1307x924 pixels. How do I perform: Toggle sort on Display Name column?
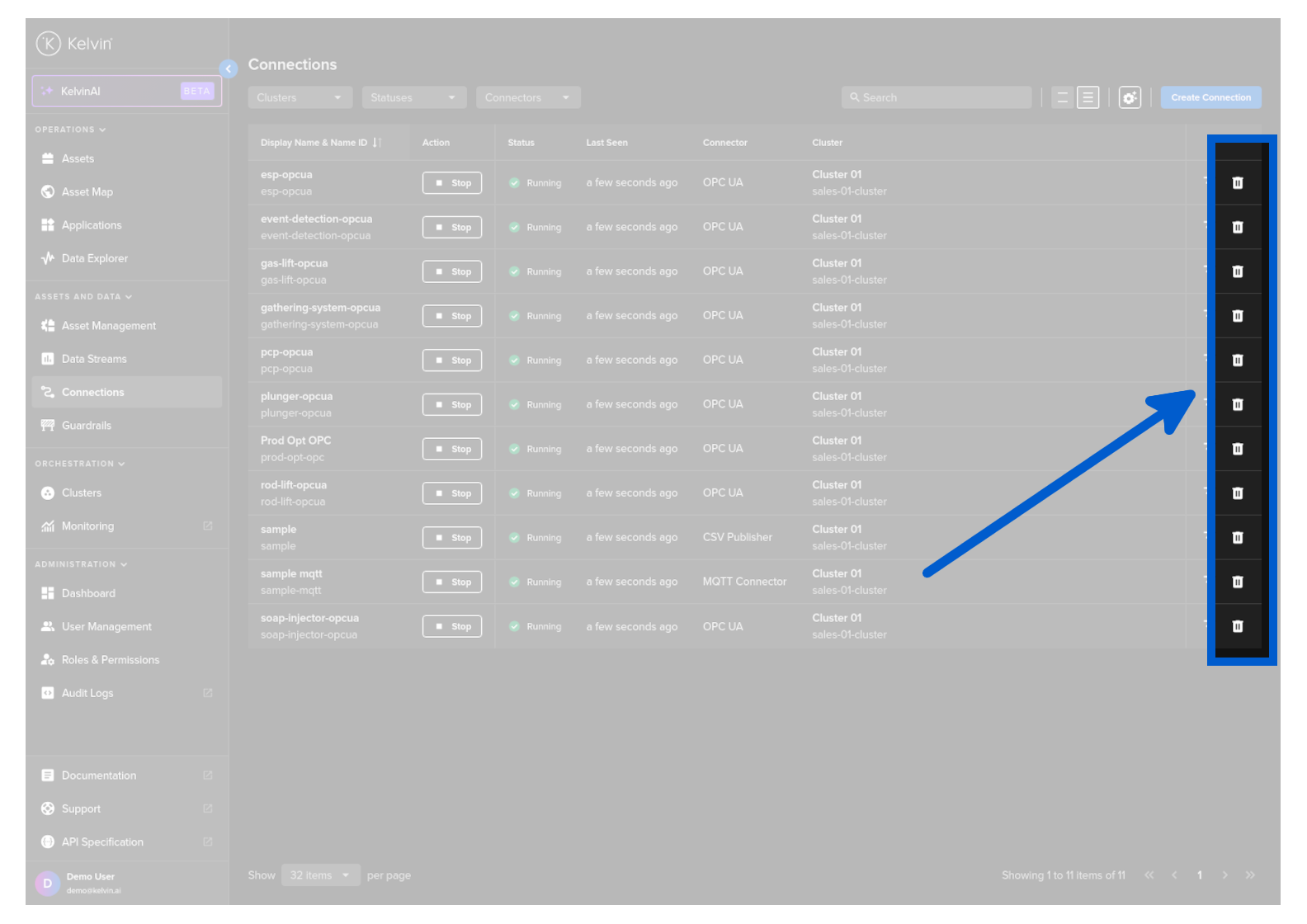[376, 143]
